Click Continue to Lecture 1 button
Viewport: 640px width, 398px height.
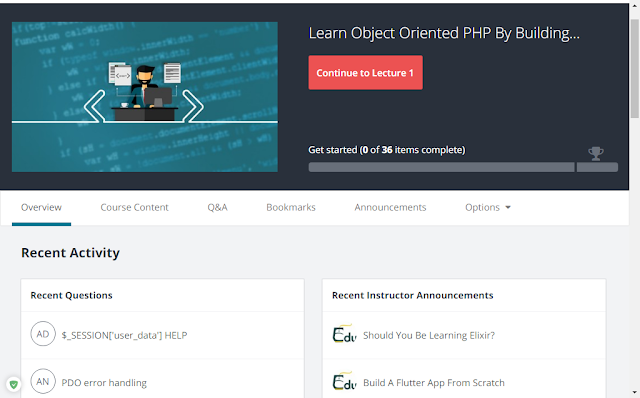point(365,73)
